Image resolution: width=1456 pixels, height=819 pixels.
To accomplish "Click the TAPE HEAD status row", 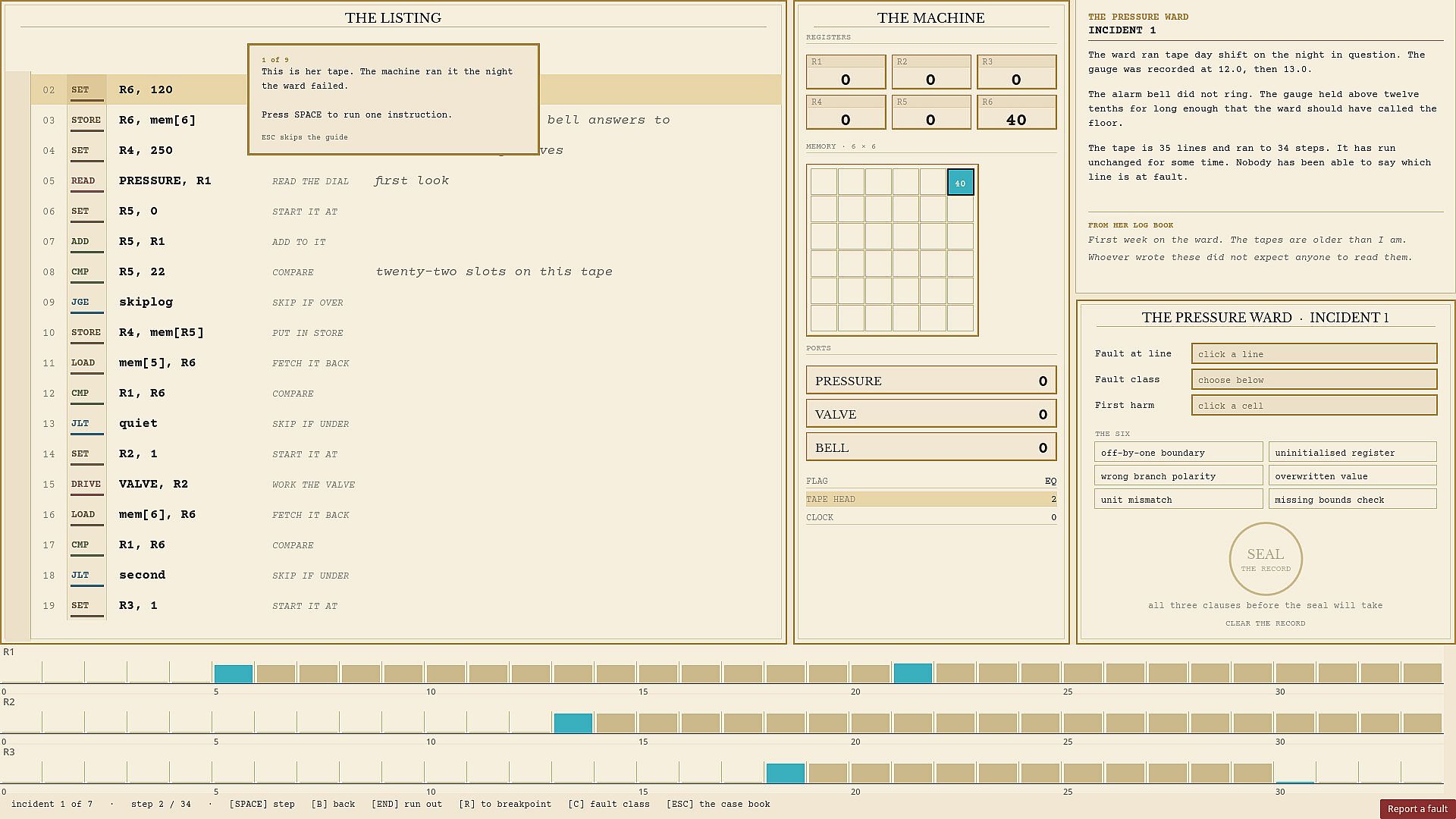I will tap(930, 499).
